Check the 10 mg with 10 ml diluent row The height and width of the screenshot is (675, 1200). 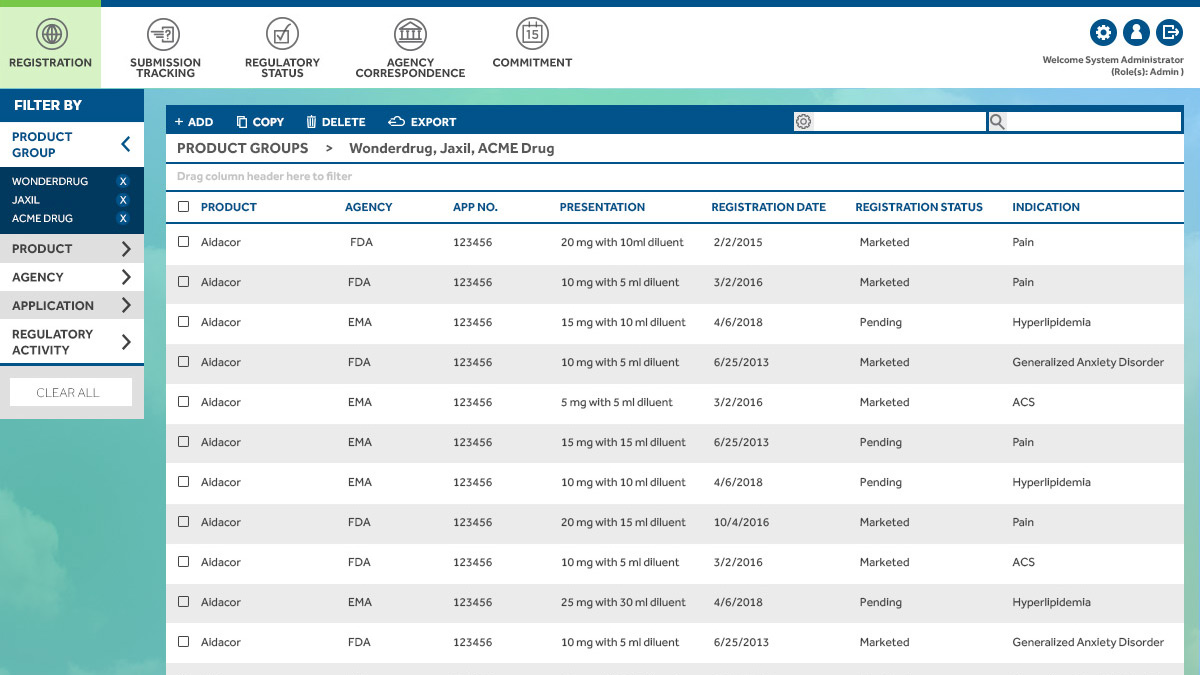183,482
